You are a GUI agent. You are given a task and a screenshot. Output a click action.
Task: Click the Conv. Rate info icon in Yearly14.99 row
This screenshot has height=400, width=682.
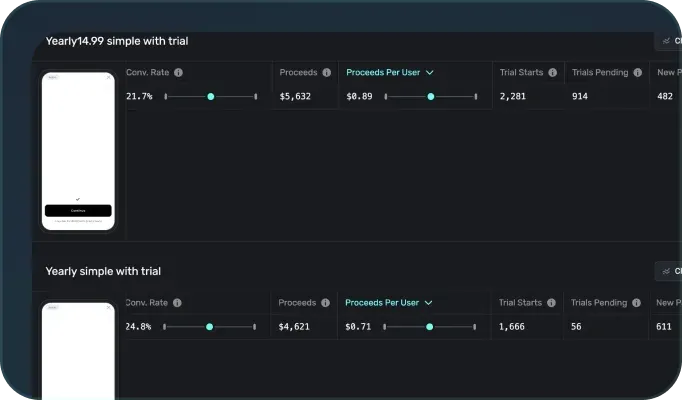179,73
